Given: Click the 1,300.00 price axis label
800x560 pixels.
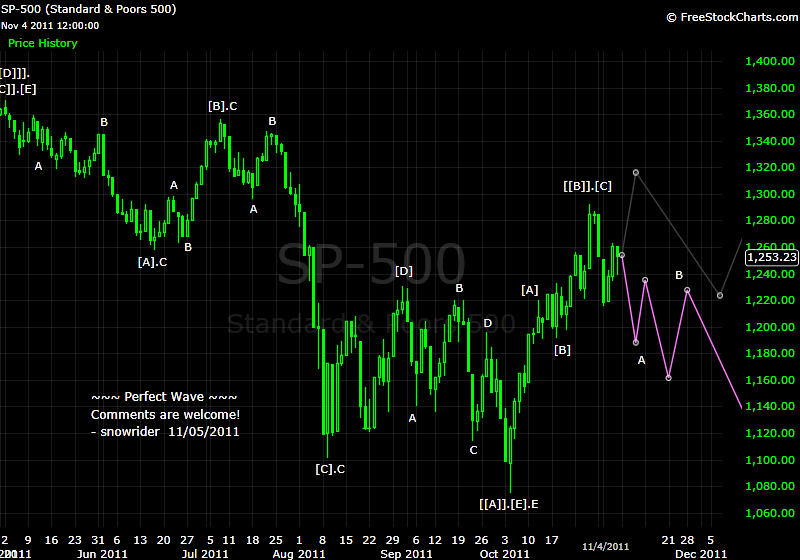Looking at the screenshot, I should tap(770, 194).
